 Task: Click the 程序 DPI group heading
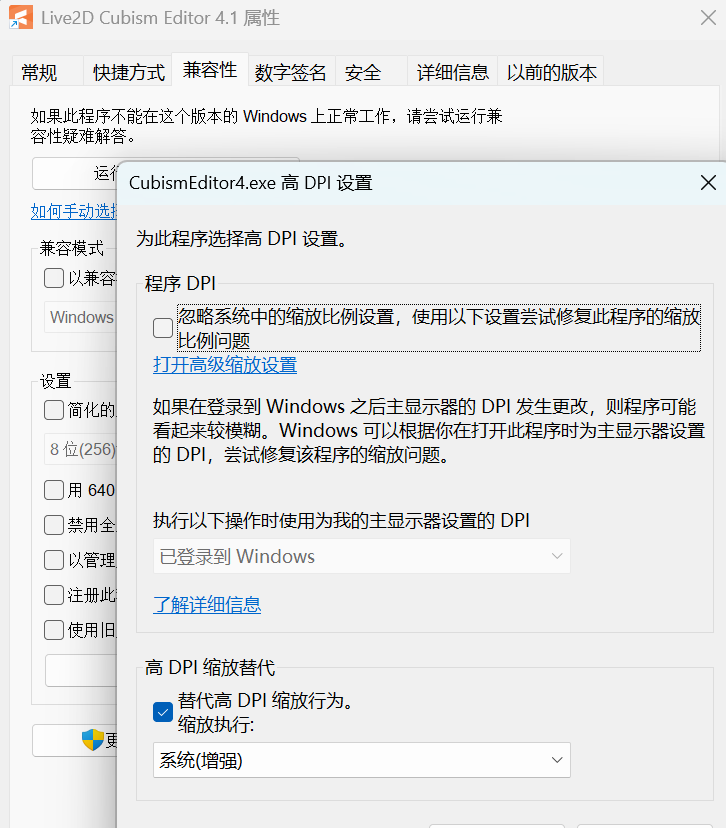coord(180,284)
